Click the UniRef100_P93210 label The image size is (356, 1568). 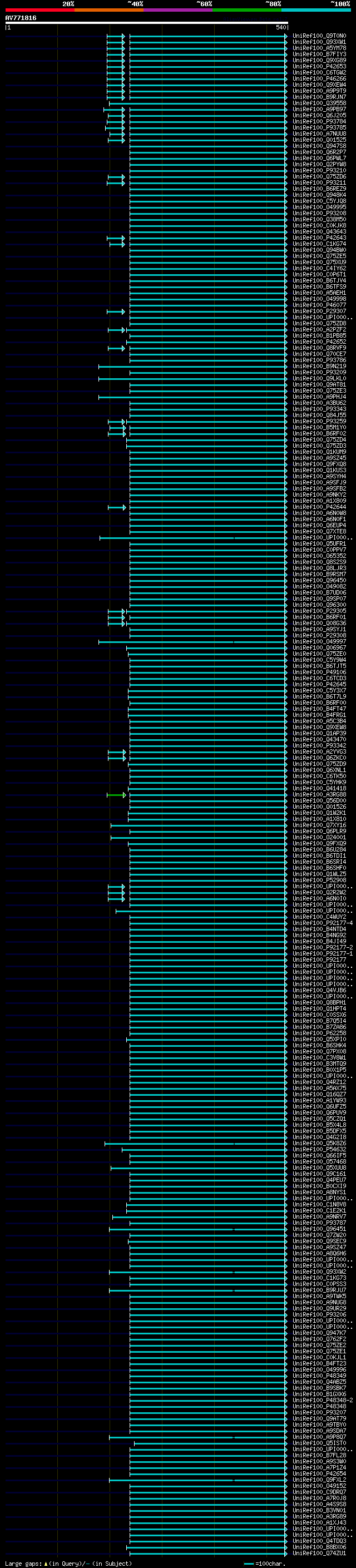[319, 170]
